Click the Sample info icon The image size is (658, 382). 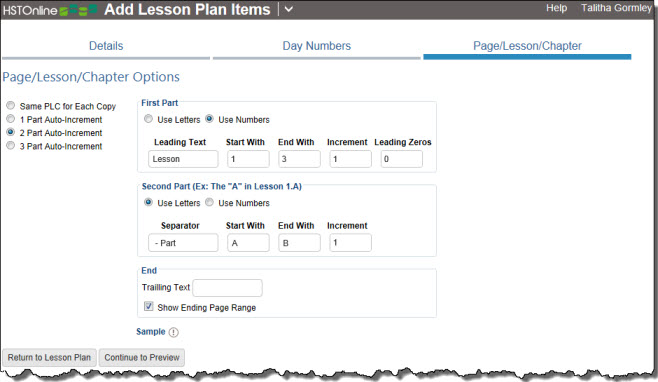173,332
